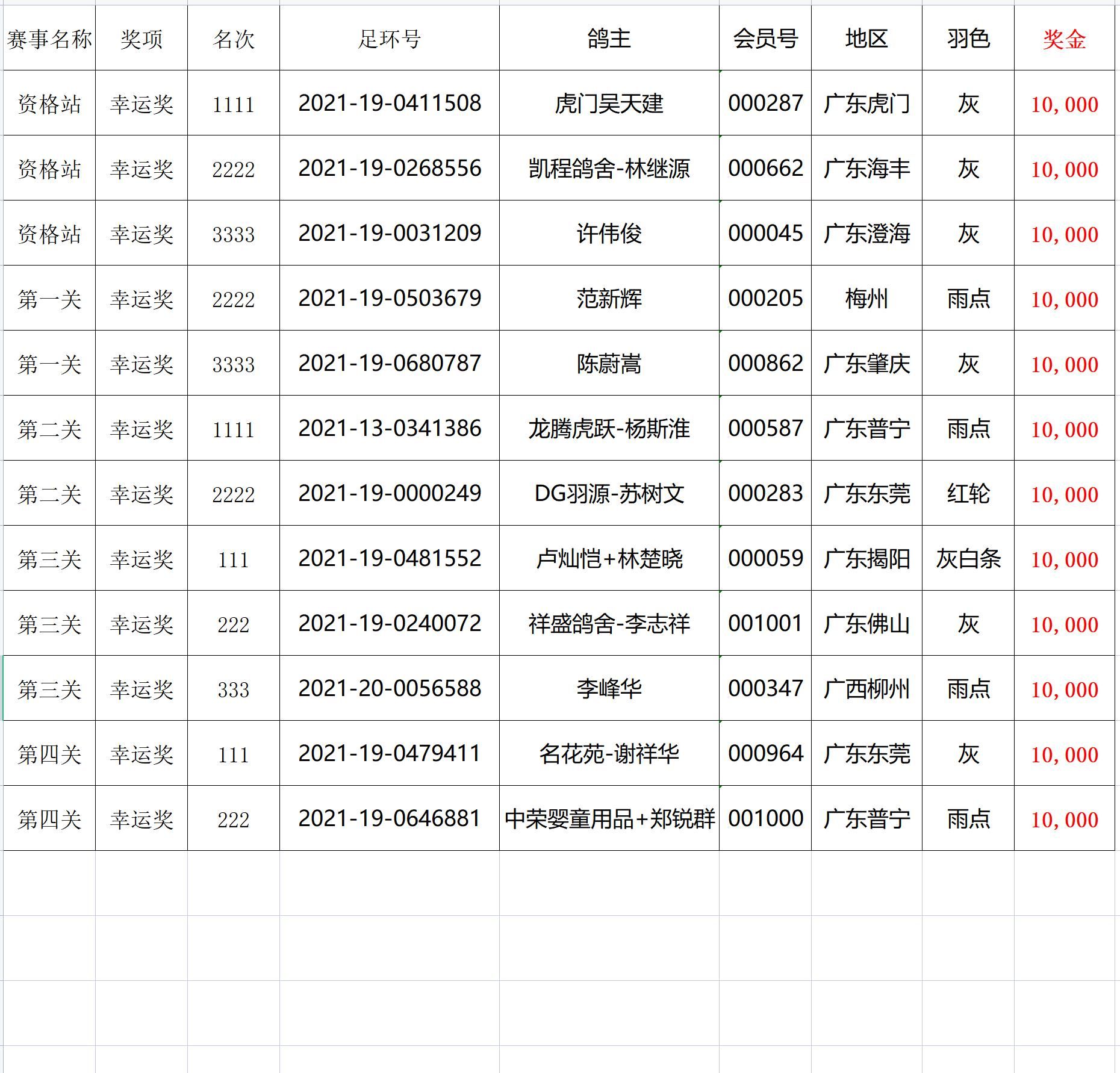Select the 地区 header cell

(866, 38)
